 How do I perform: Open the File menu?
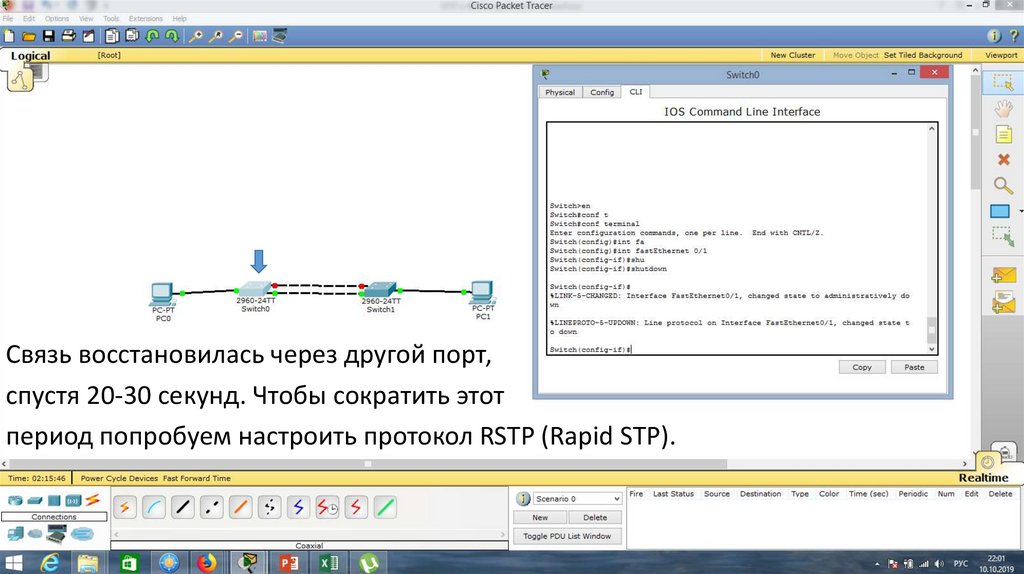(8, 18)
